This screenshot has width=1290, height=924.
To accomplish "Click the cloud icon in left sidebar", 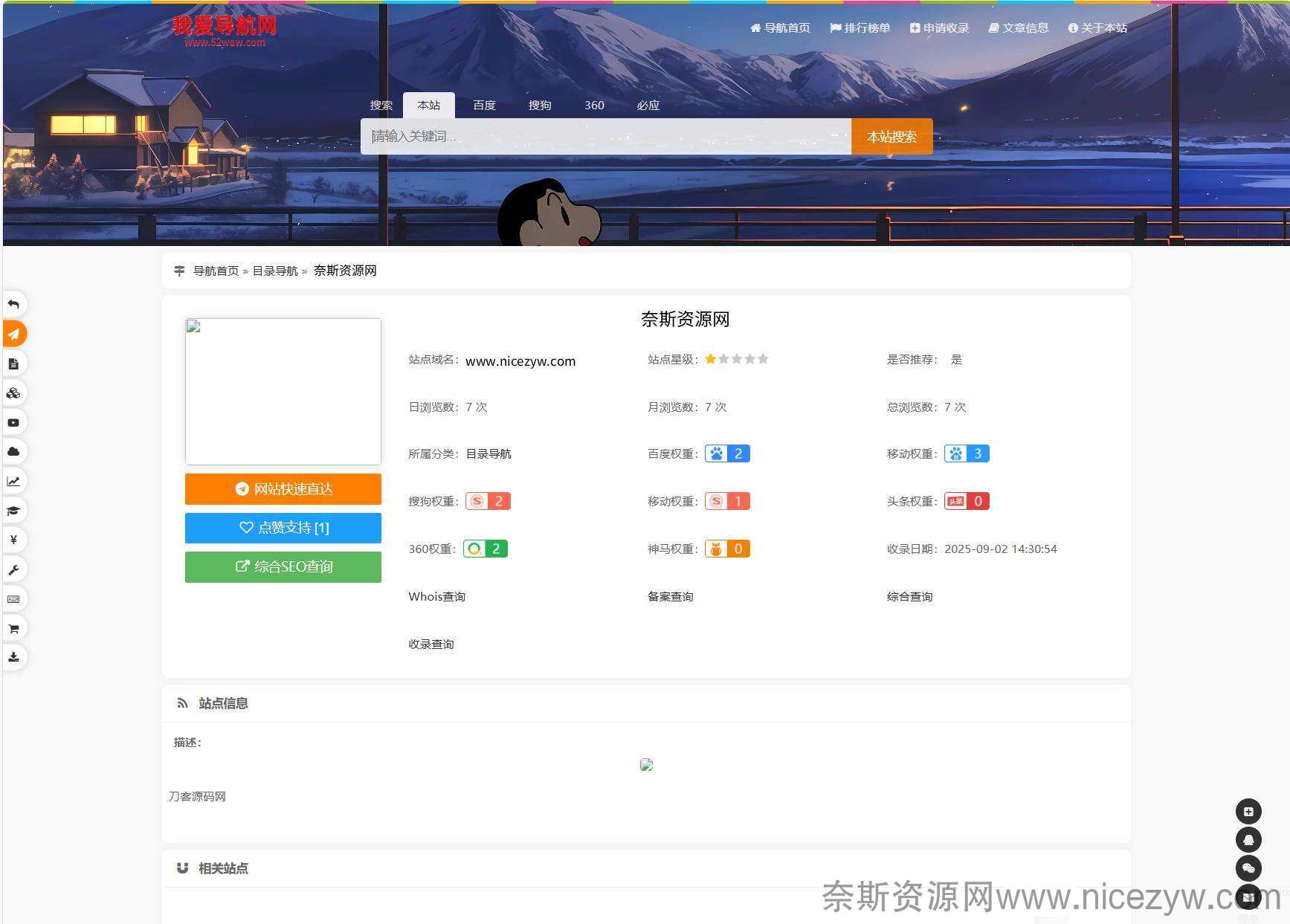I will pos(13,452).
